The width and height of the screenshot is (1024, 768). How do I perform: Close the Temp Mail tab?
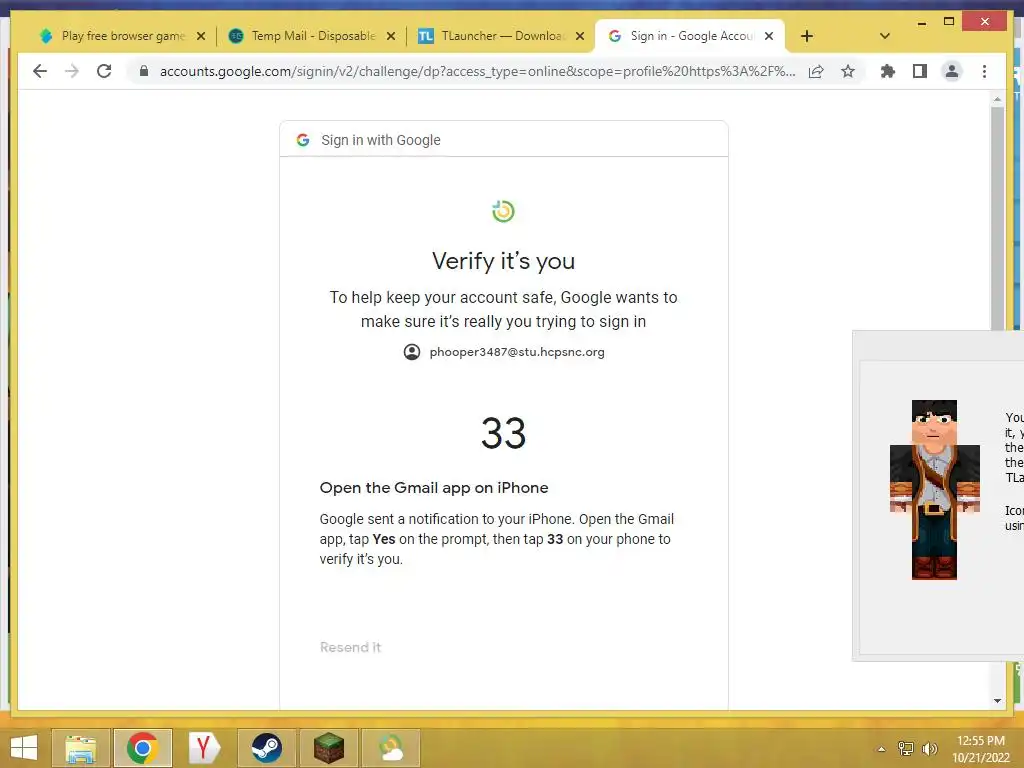tap(391, 36)
